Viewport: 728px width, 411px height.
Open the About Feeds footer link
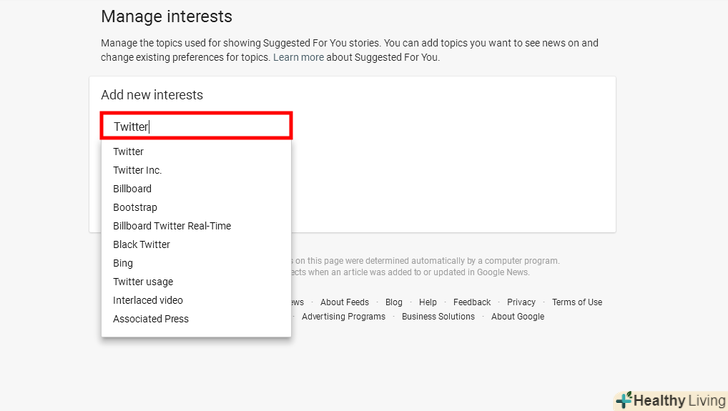tap(344, 302)
